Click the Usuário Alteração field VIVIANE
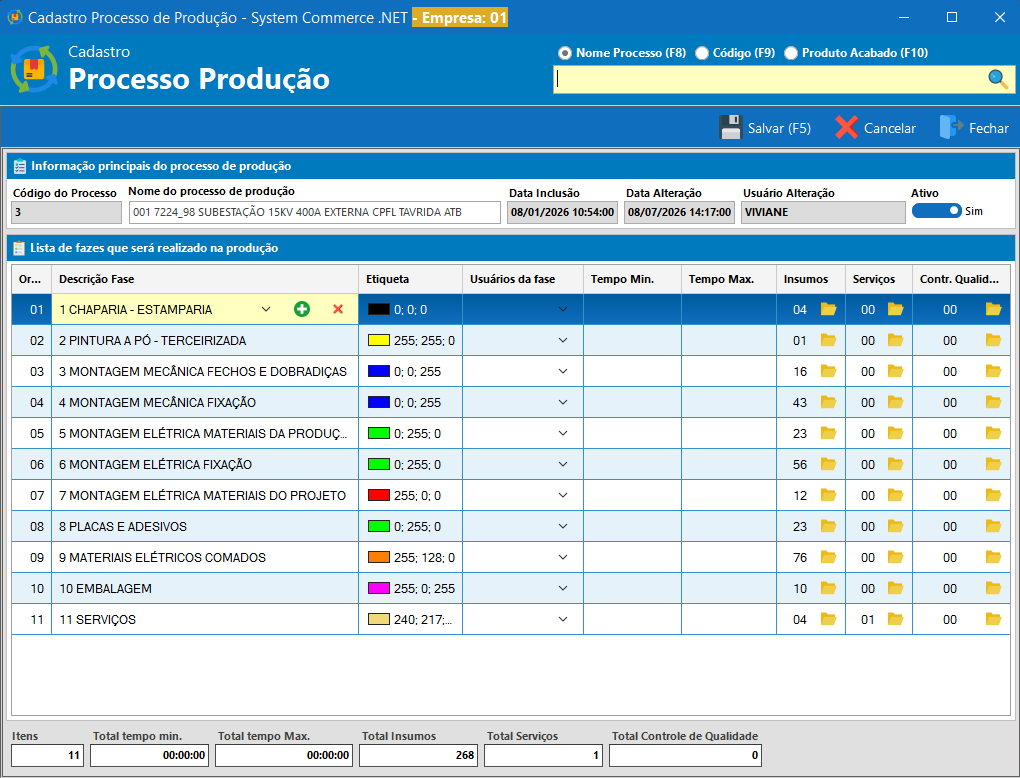 pos(823,212)
